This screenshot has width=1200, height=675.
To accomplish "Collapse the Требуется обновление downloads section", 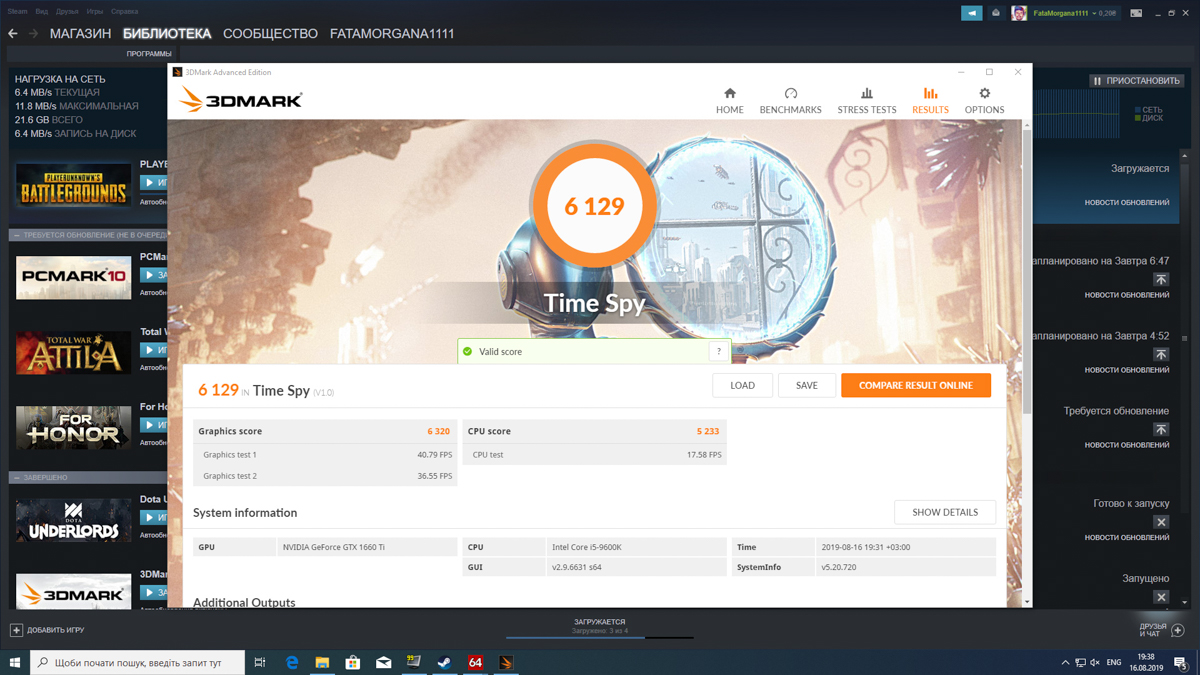I will tap(16, 235).
